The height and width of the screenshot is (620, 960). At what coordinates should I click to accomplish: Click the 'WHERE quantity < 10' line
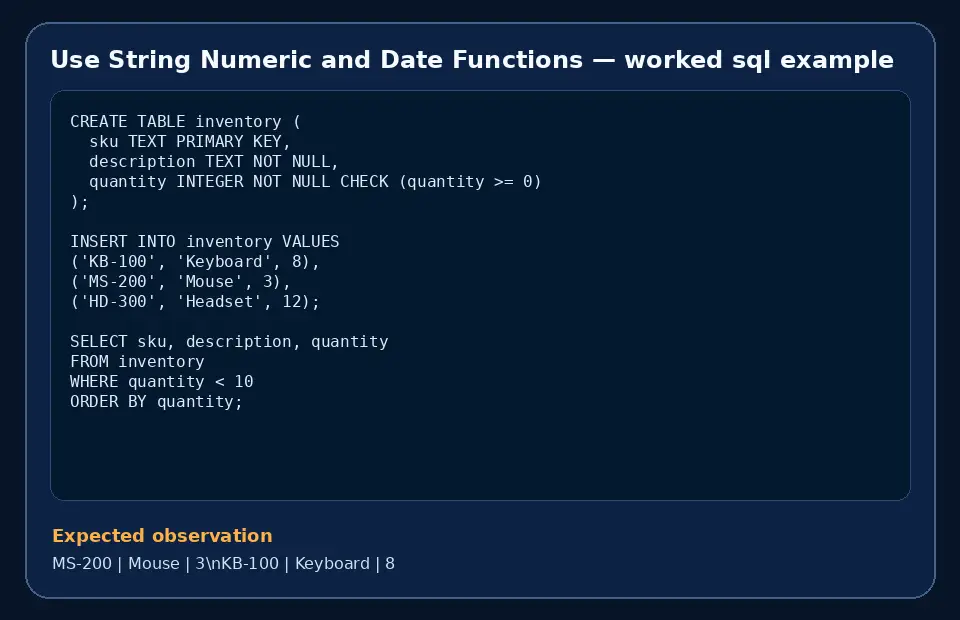pyautogui.click(x=162, y=381)
